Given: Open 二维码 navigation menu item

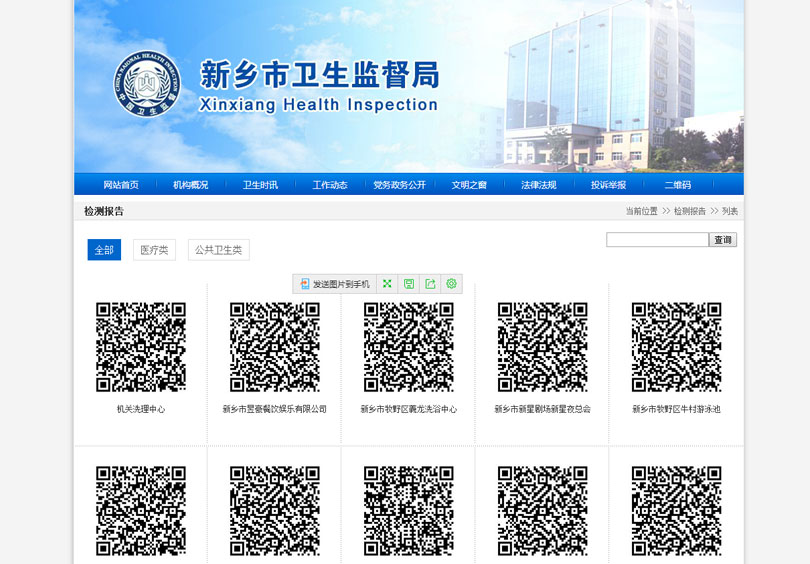Looking at the screenshot, I should 677,185.
